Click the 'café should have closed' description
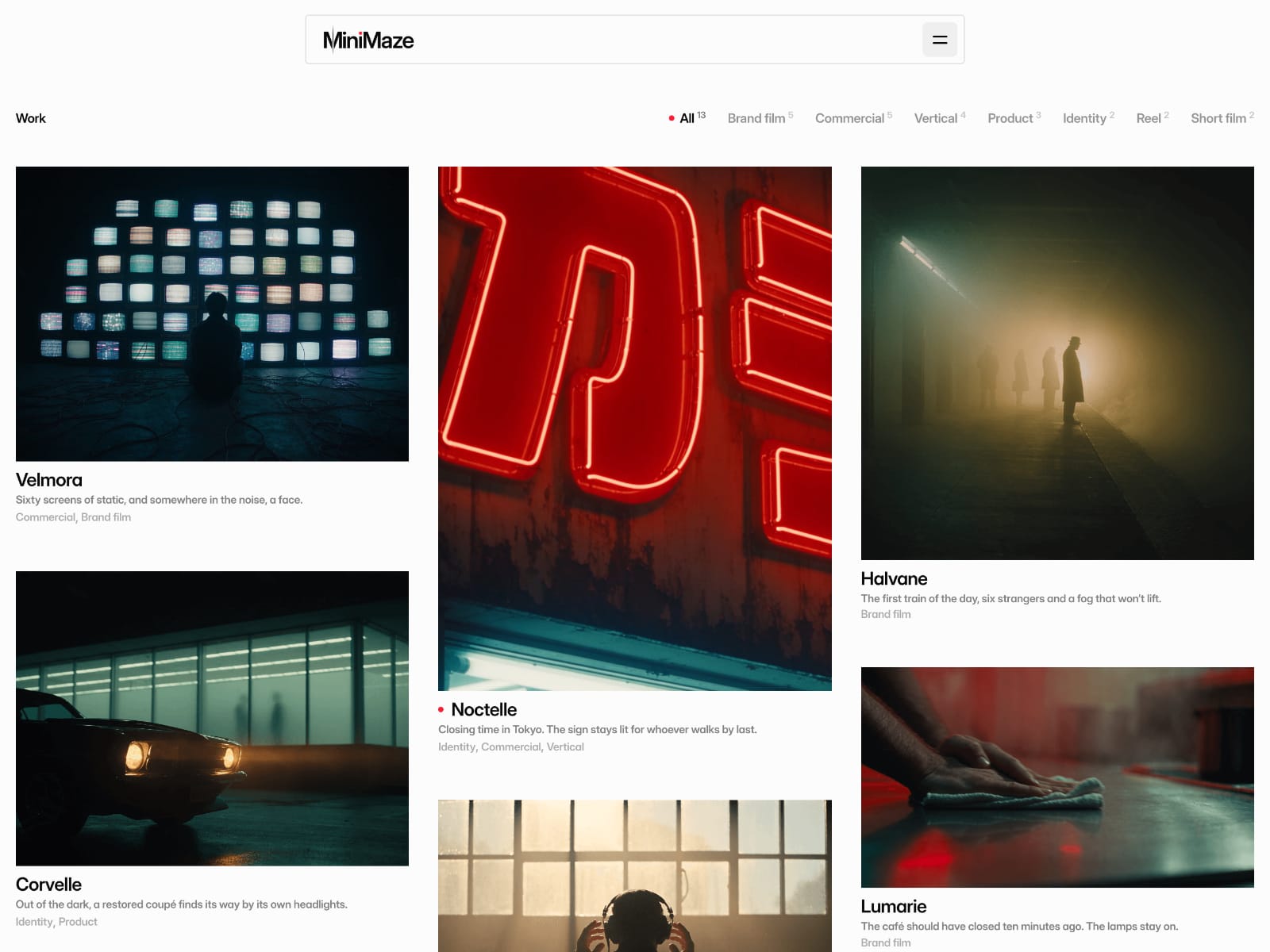Image resolution: width=1270 pixels, height=952 pixels. pyautogui.click(x=1020, y=927)
